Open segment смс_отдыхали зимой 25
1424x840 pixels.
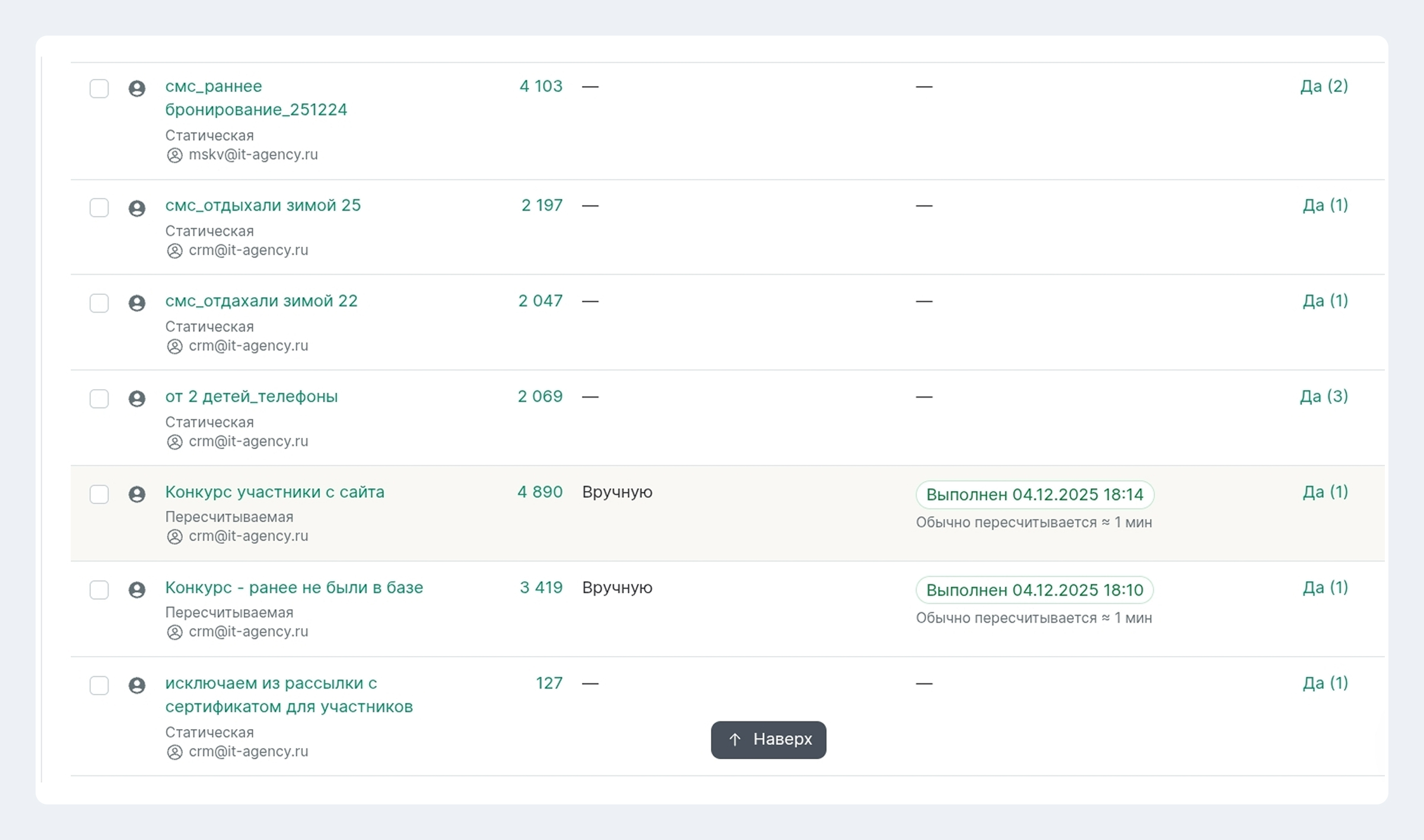tap(263, 205)
